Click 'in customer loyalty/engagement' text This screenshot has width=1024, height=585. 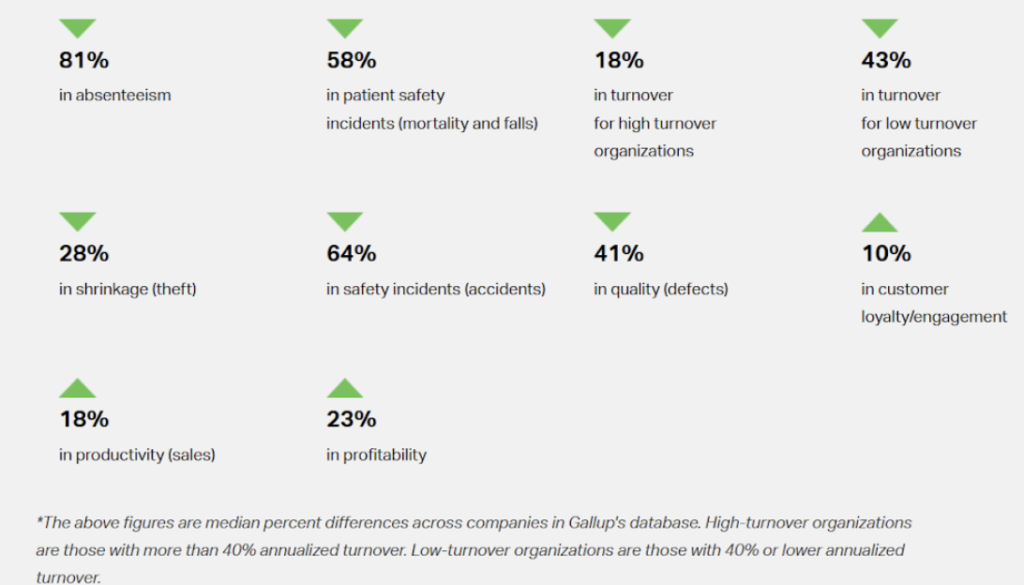934,303
